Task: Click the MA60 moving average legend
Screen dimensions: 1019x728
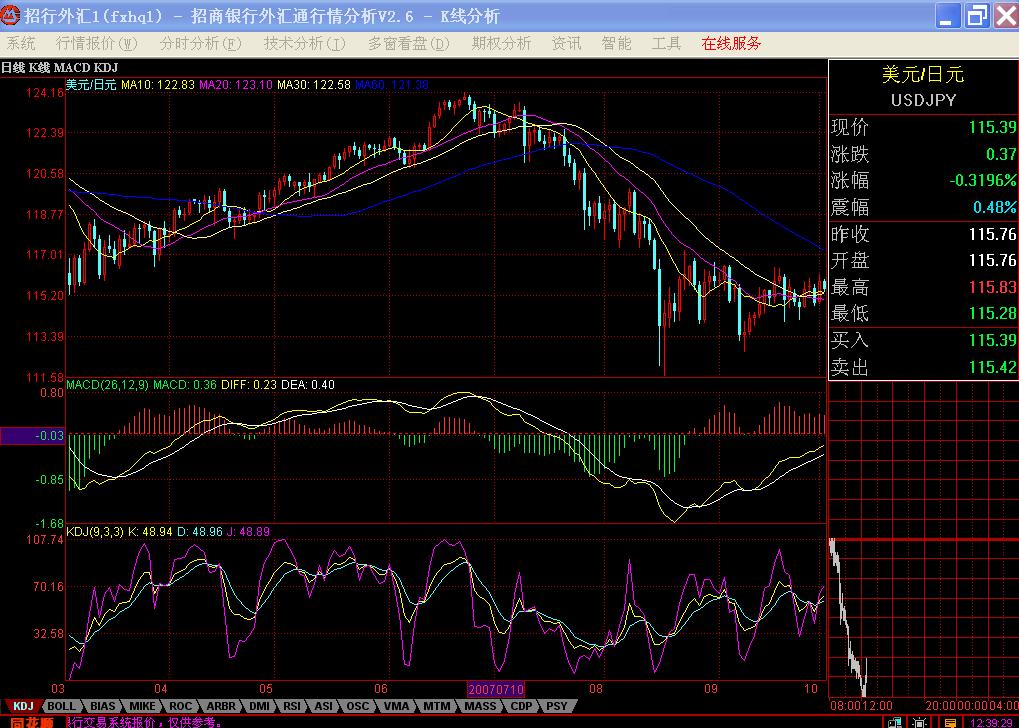Action: click(392, 84)
